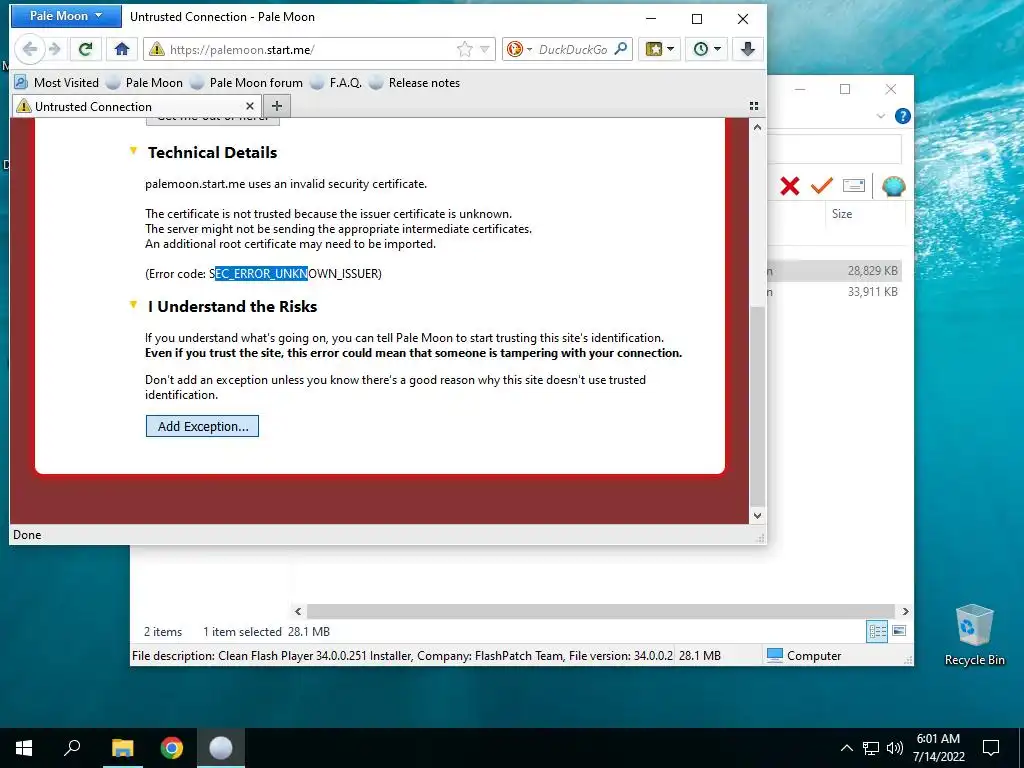Open the Recycle Bin desktop icon
This screenshot has width=1024, height=768.
pos(974,635)
